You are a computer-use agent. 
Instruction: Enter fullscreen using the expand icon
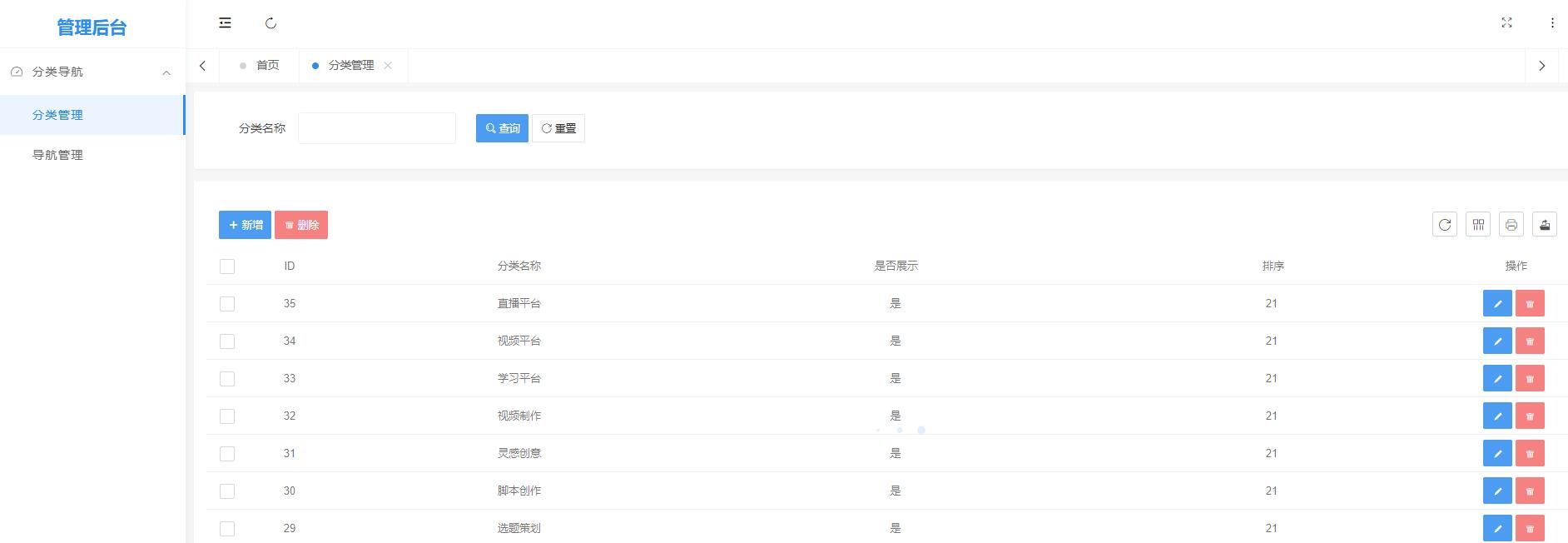click(1506, 22)
